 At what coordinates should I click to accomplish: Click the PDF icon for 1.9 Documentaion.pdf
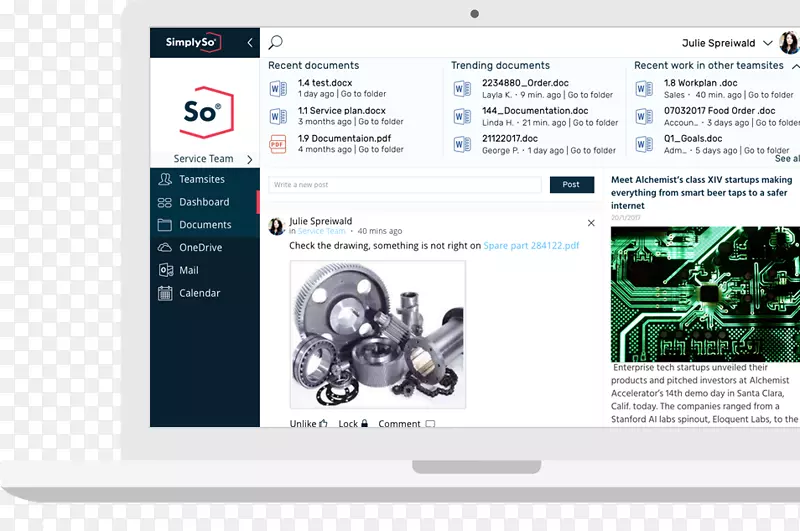[x=278, y=144]
